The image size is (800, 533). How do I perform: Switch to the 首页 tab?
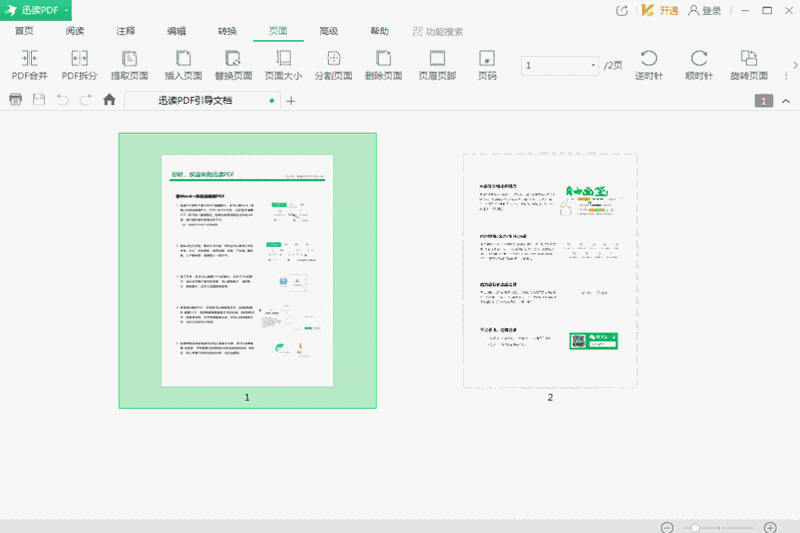(24, 31)
